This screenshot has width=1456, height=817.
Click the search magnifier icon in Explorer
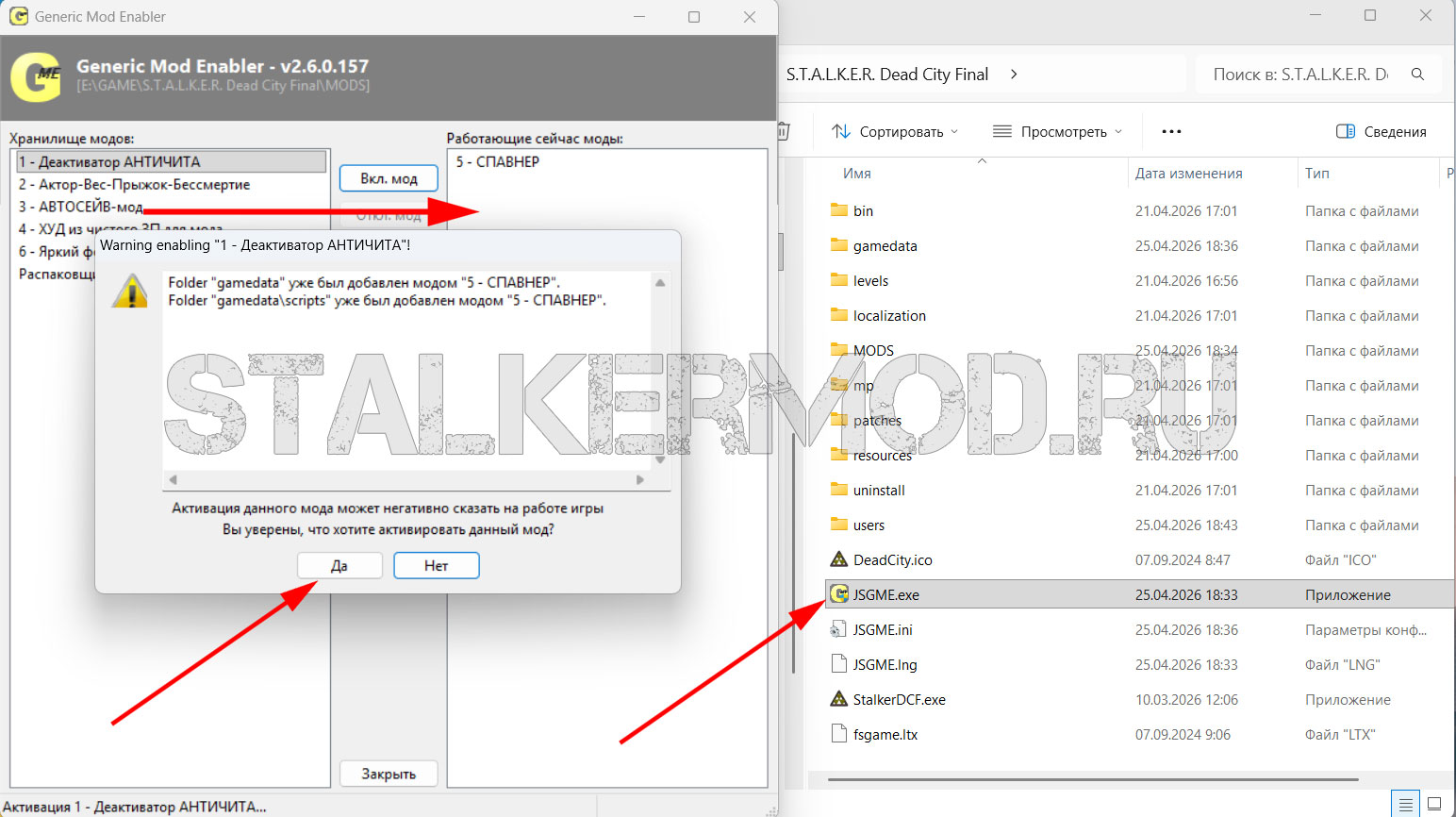pos(1417,75)
